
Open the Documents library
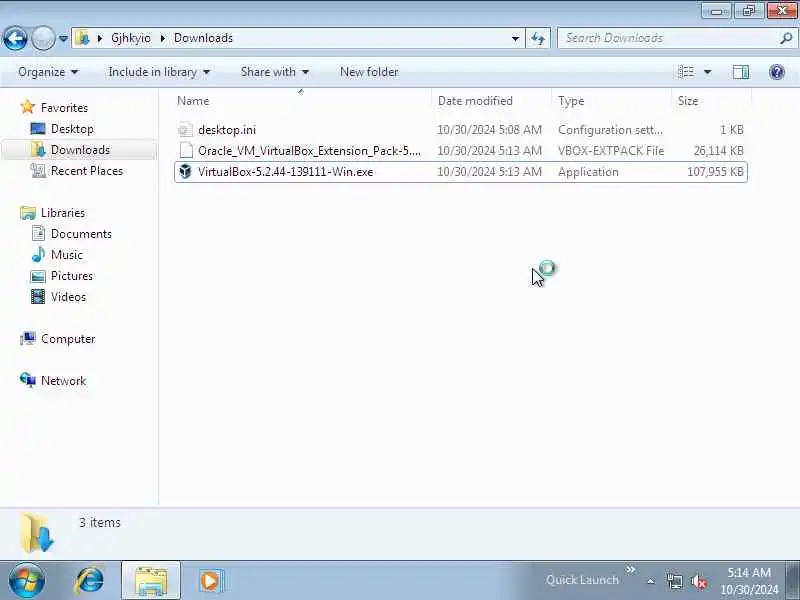(81, 234)
